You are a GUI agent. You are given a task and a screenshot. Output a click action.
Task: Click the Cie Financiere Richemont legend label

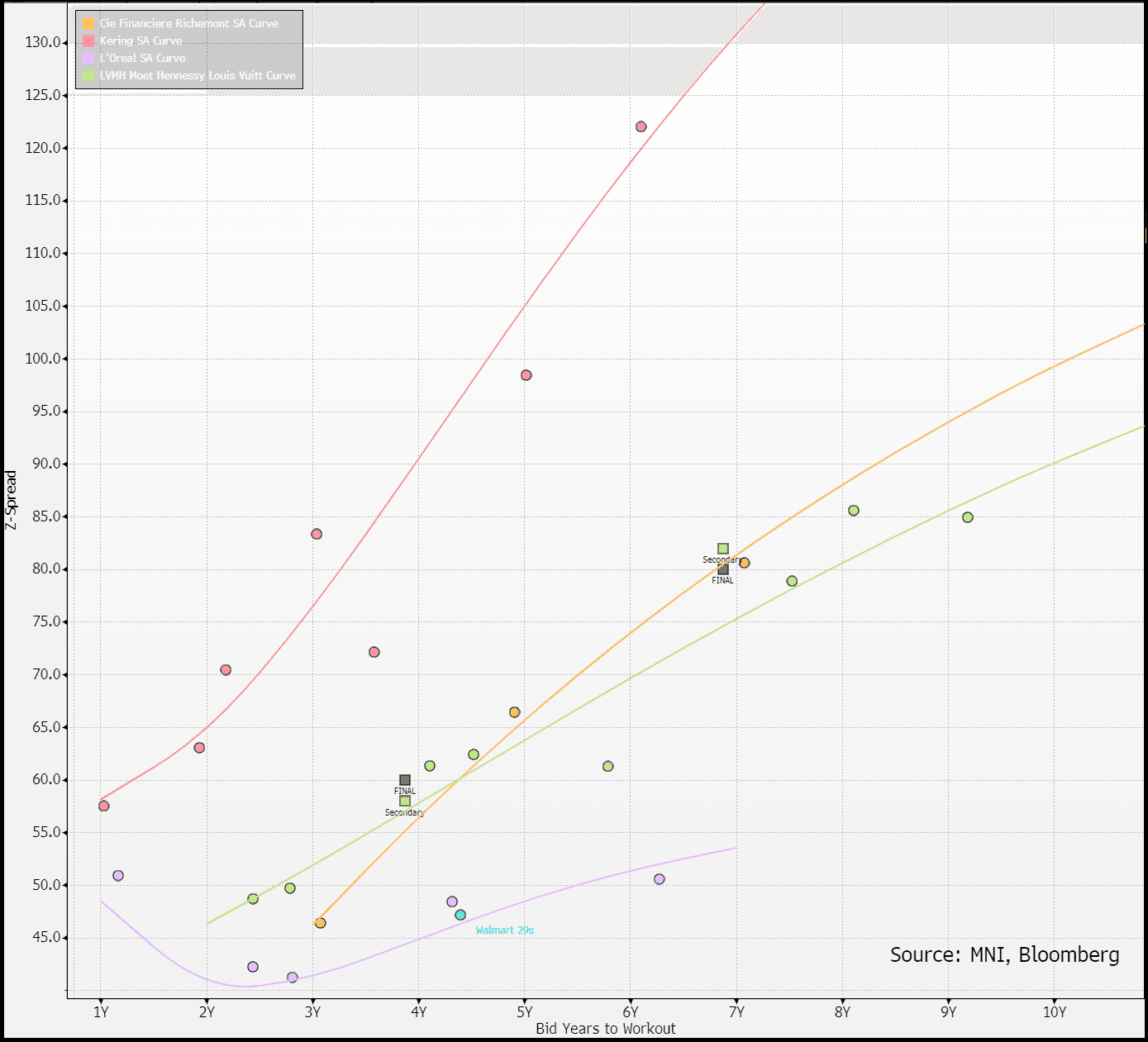coord(188,23)
